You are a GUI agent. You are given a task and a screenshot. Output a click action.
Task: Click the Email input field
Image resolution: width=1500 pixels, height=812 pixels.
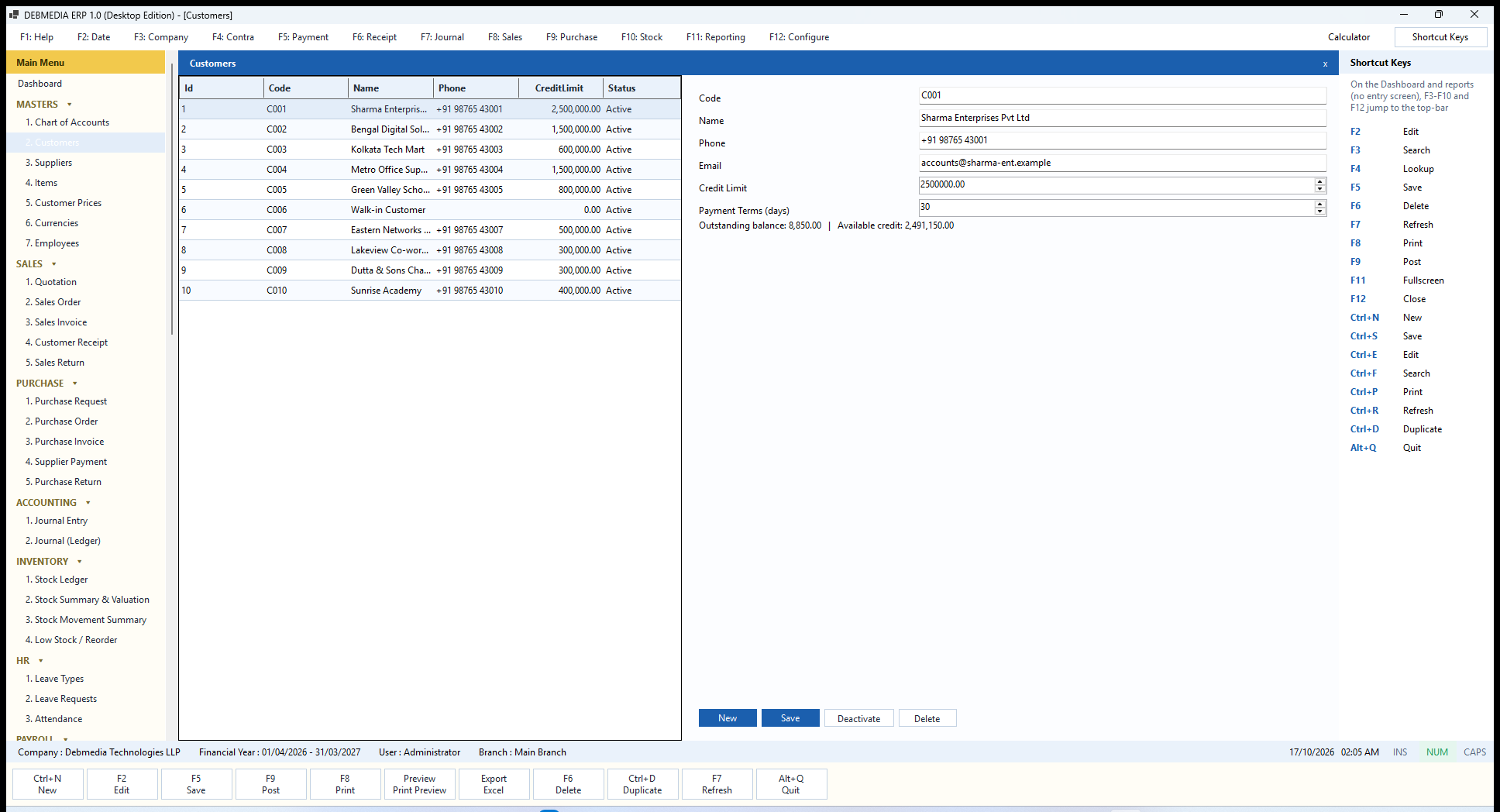point(1123,163)
